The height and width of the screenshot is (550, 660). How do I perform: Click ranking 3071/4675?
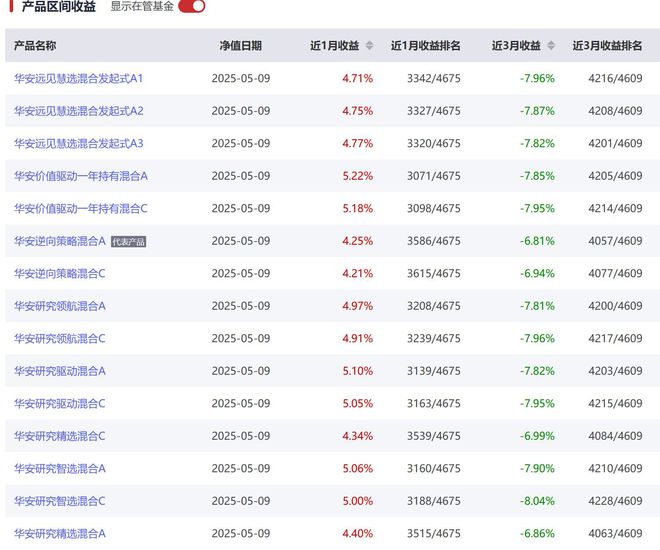[434, 176]
